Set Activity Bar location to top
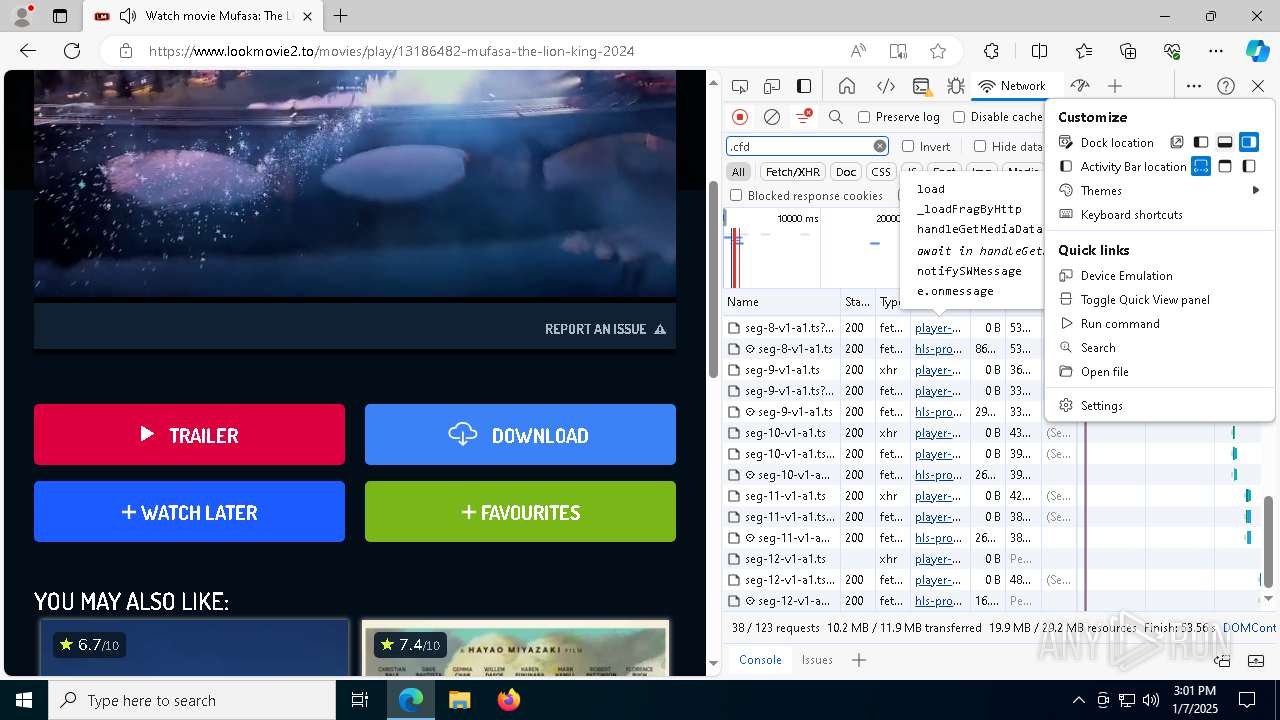Viewport: 1280px width, 720px height. tap(1225, 166)
